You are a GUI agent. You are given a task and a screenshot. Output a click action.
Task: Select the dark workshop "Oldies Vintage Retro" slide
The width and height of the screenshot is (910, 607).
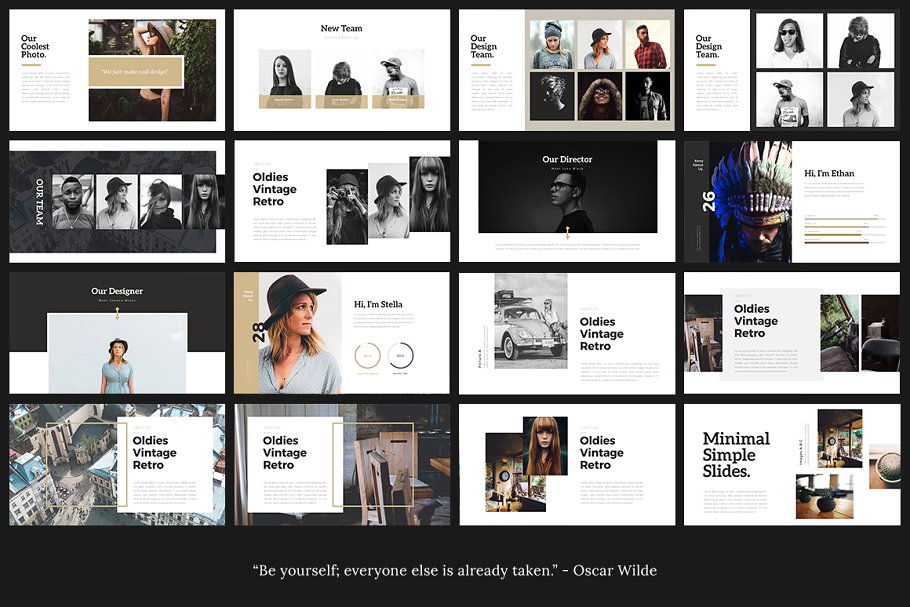click(342, 463)
